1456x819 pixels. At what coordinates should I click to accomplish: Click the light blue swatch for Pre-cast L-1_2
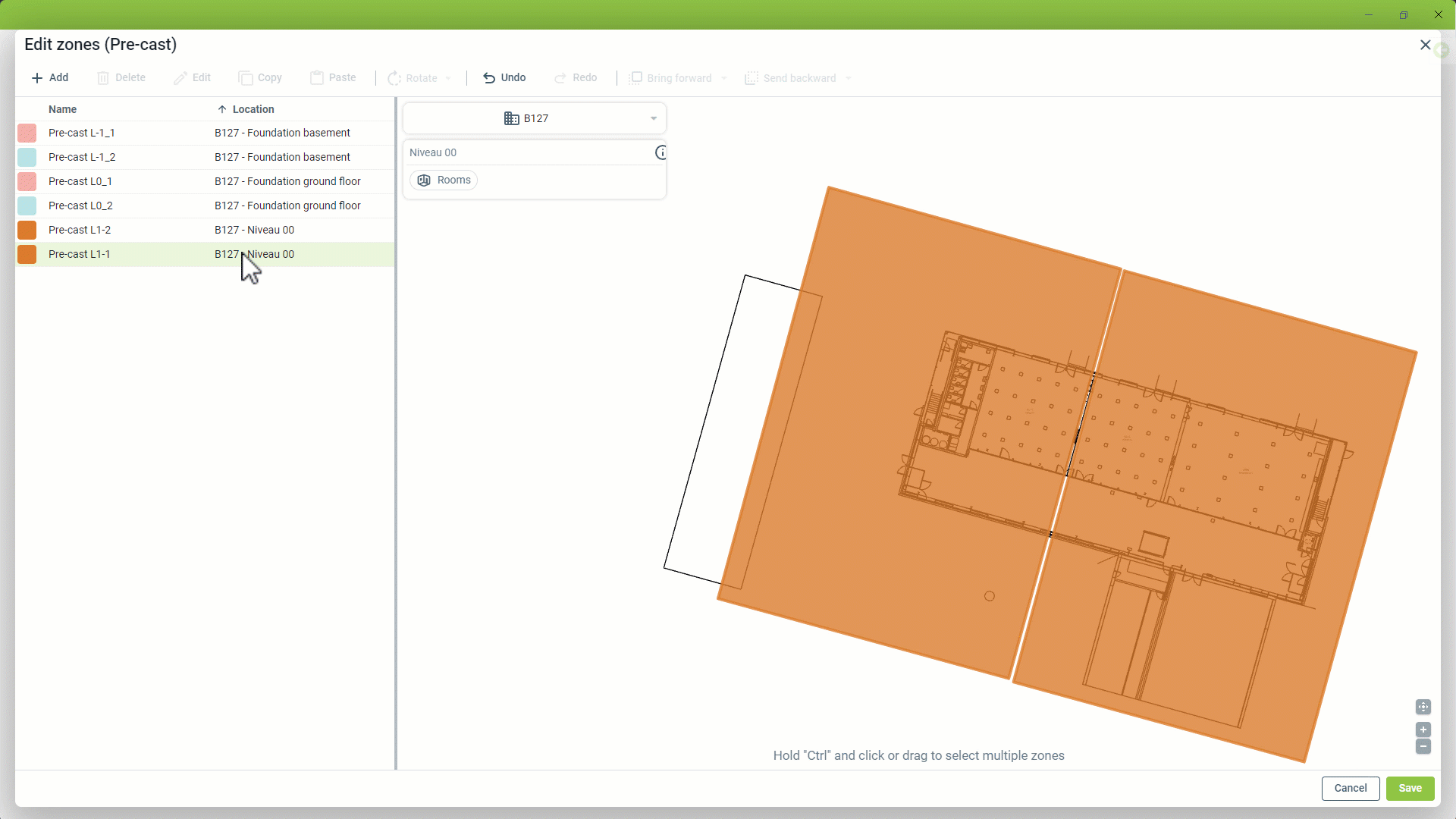click(27, 158)
